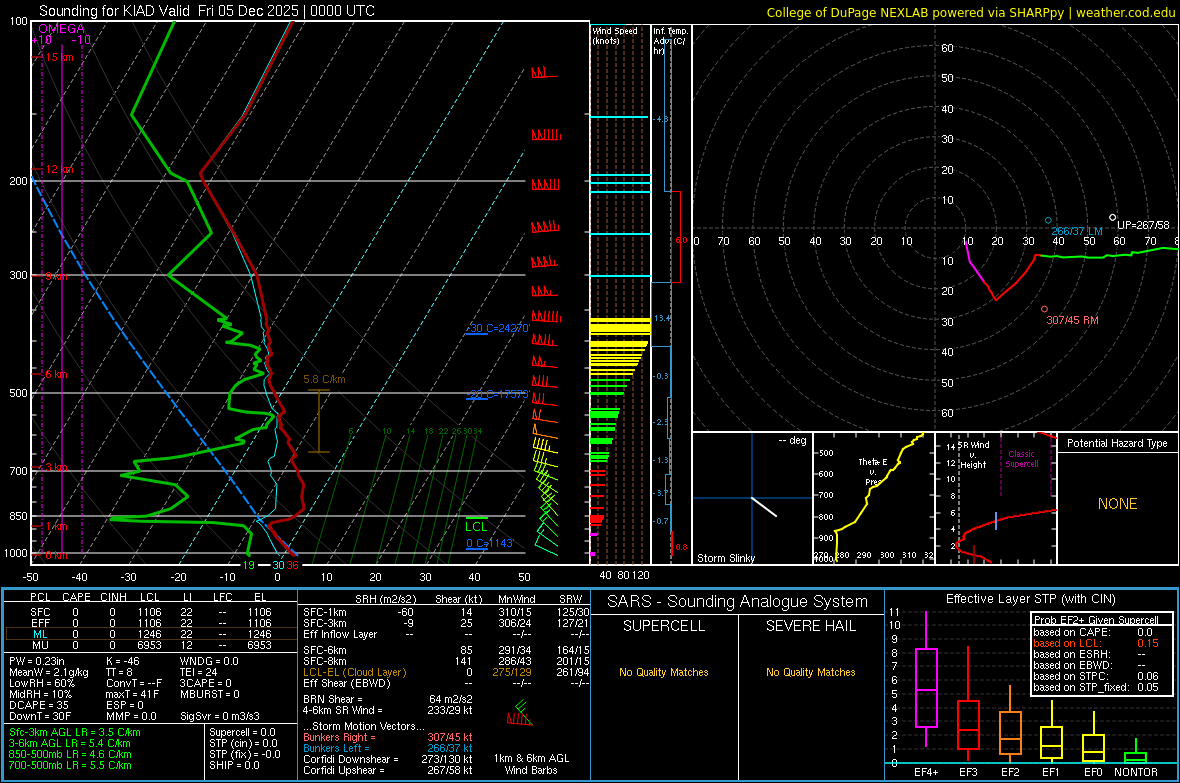Click the 'Inf. Temp. Adv.' panel heading
This screenshot has width=1180, height=783.
(670, 41)
